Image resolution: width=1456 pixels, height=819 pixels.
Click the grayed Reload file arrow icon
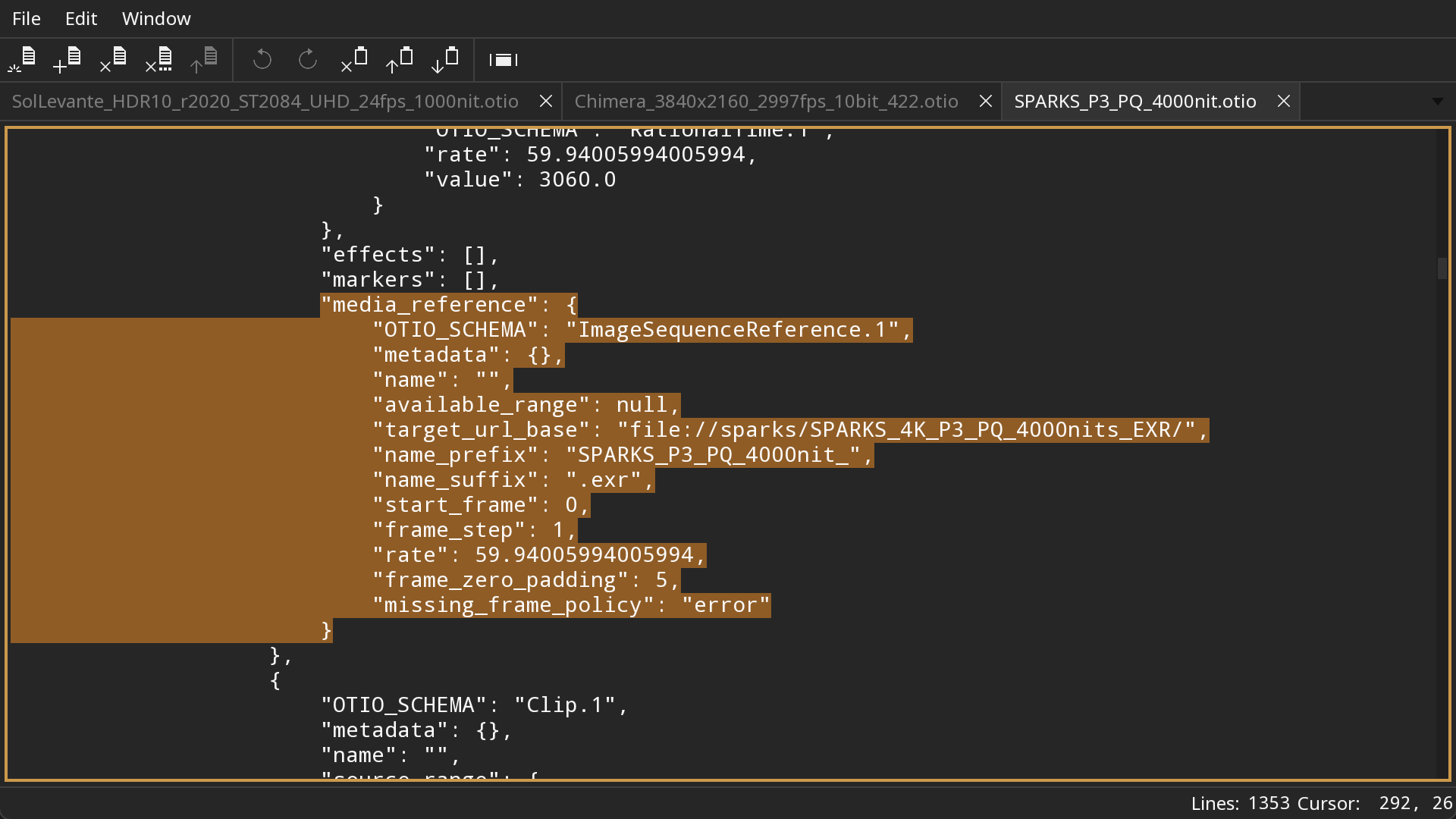[x=204, y=59]
